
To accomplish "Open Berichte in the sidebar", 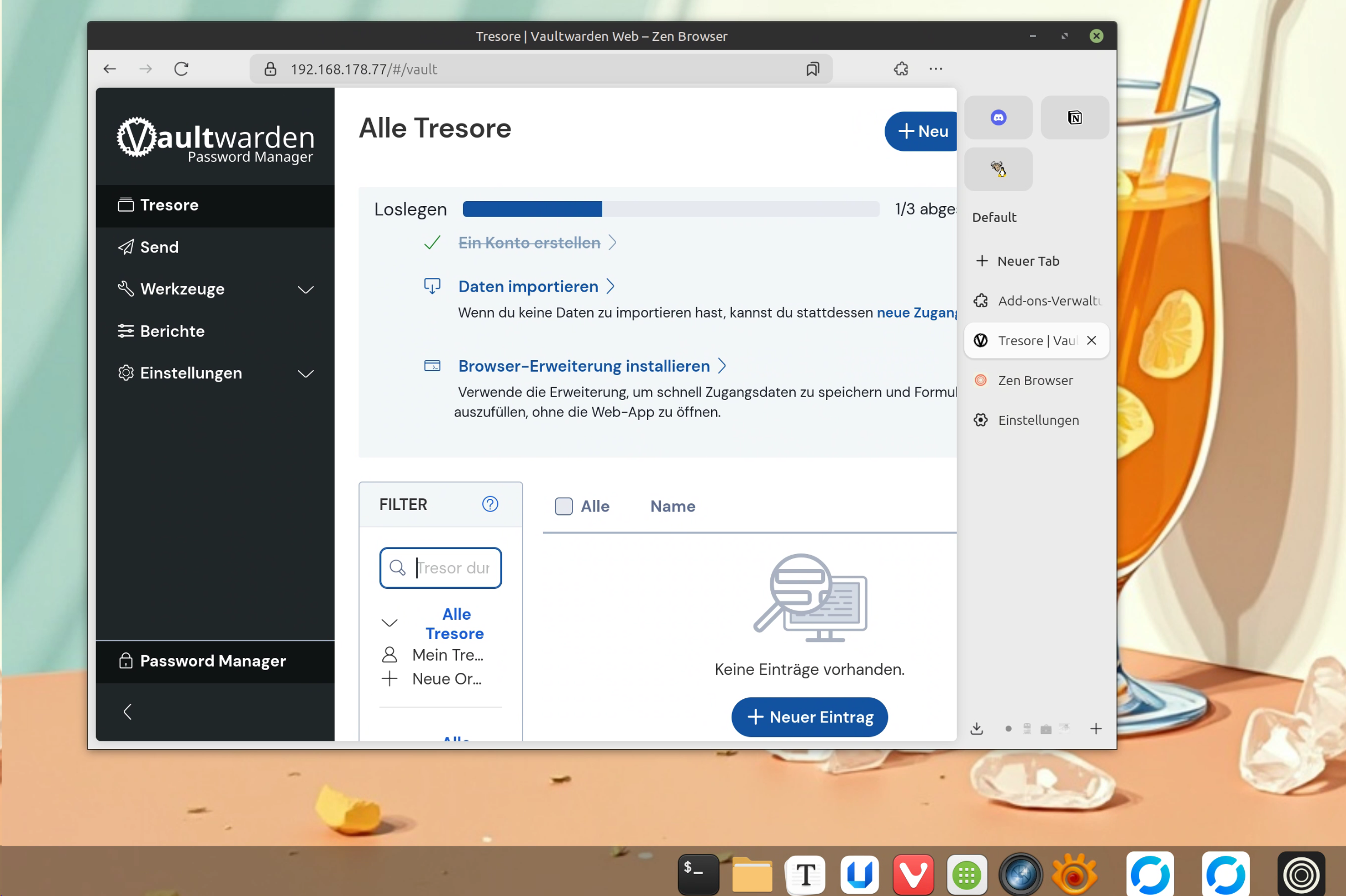I will (172, 331).
